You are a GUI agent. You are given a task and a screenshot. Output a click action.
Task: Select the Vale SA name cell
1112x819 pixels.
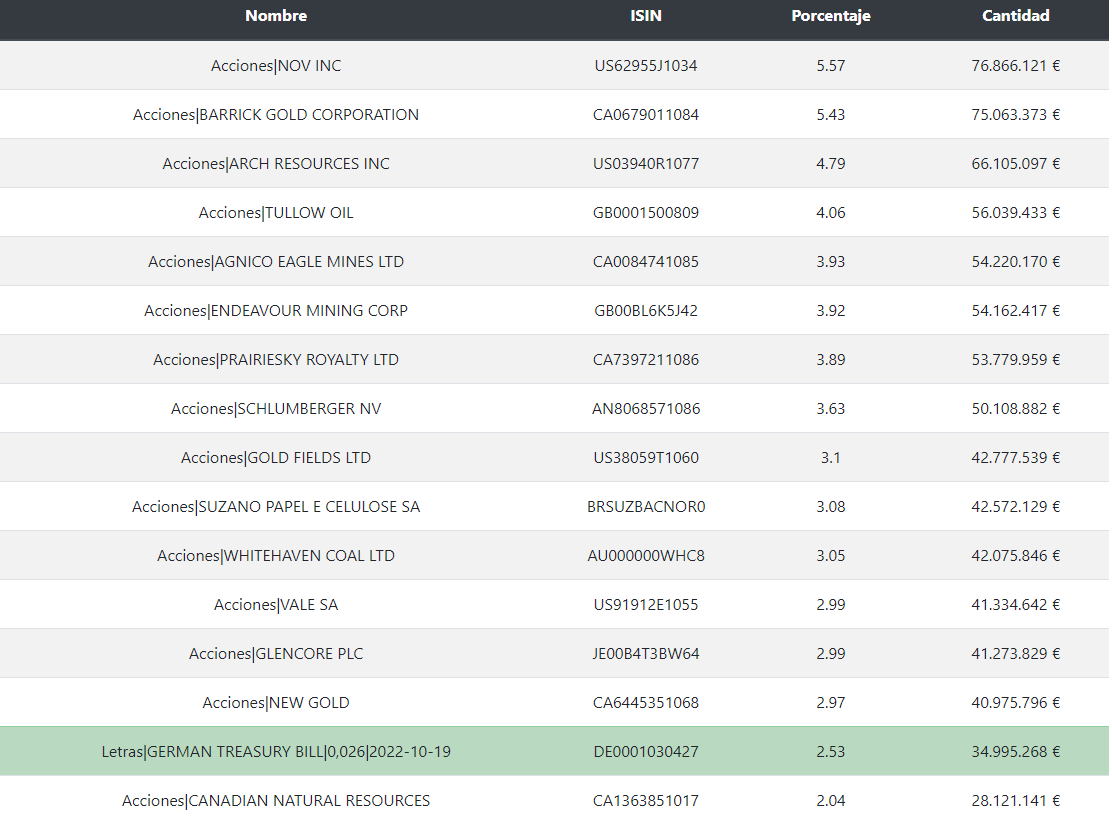tap(276, 605)
